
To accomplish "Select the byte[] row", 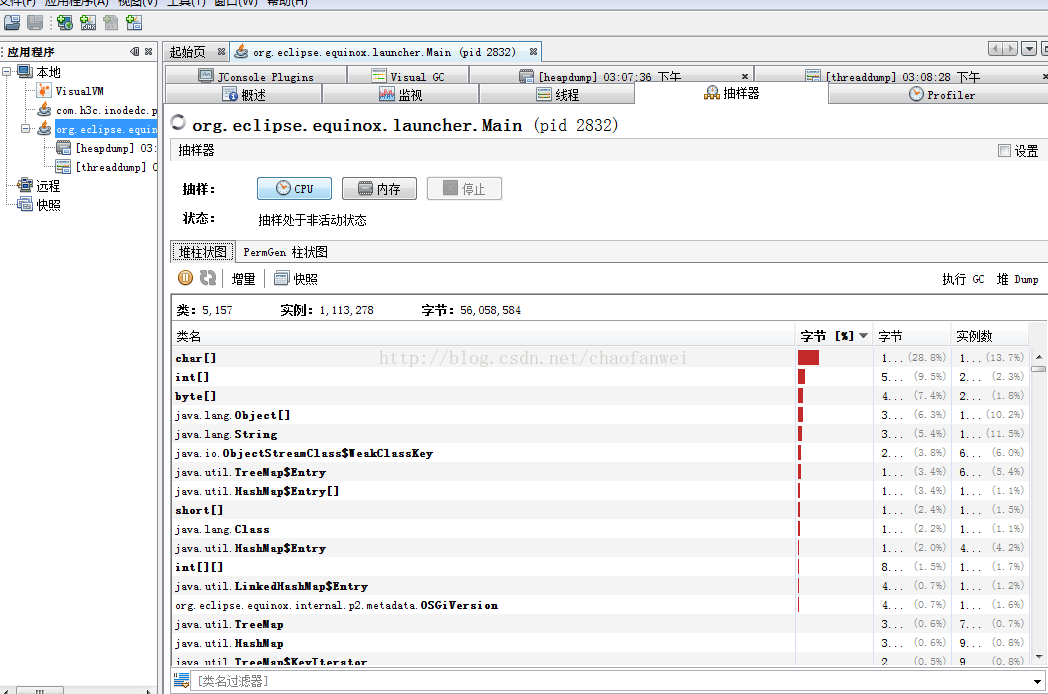I will [600, 396].
